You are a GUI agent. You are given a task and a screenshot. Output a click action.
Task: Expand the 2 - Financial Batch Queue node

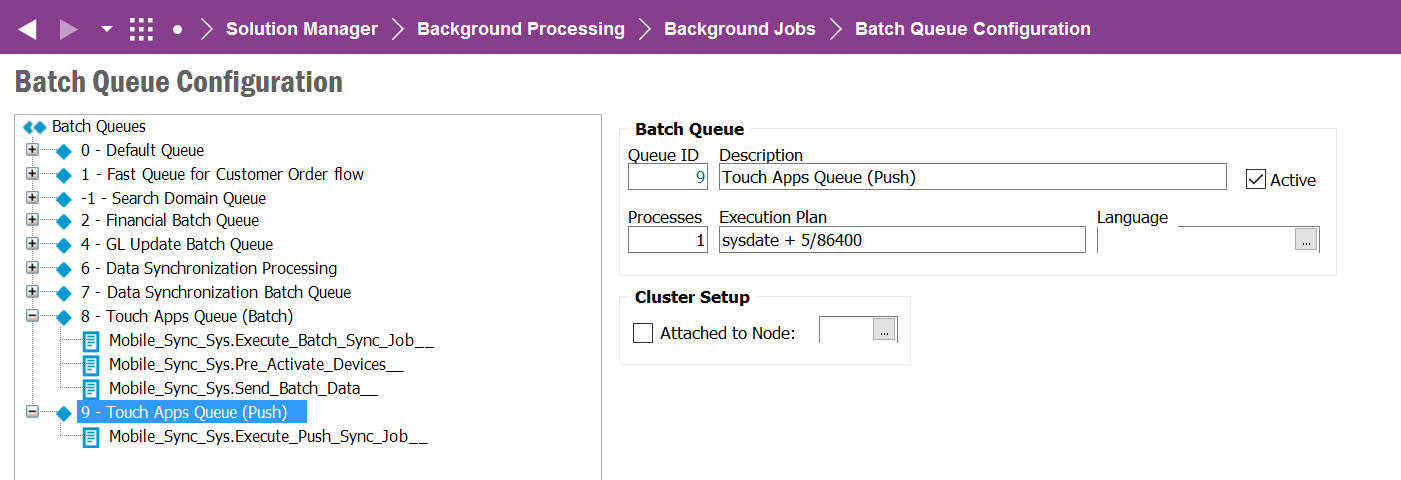(33, 220)
